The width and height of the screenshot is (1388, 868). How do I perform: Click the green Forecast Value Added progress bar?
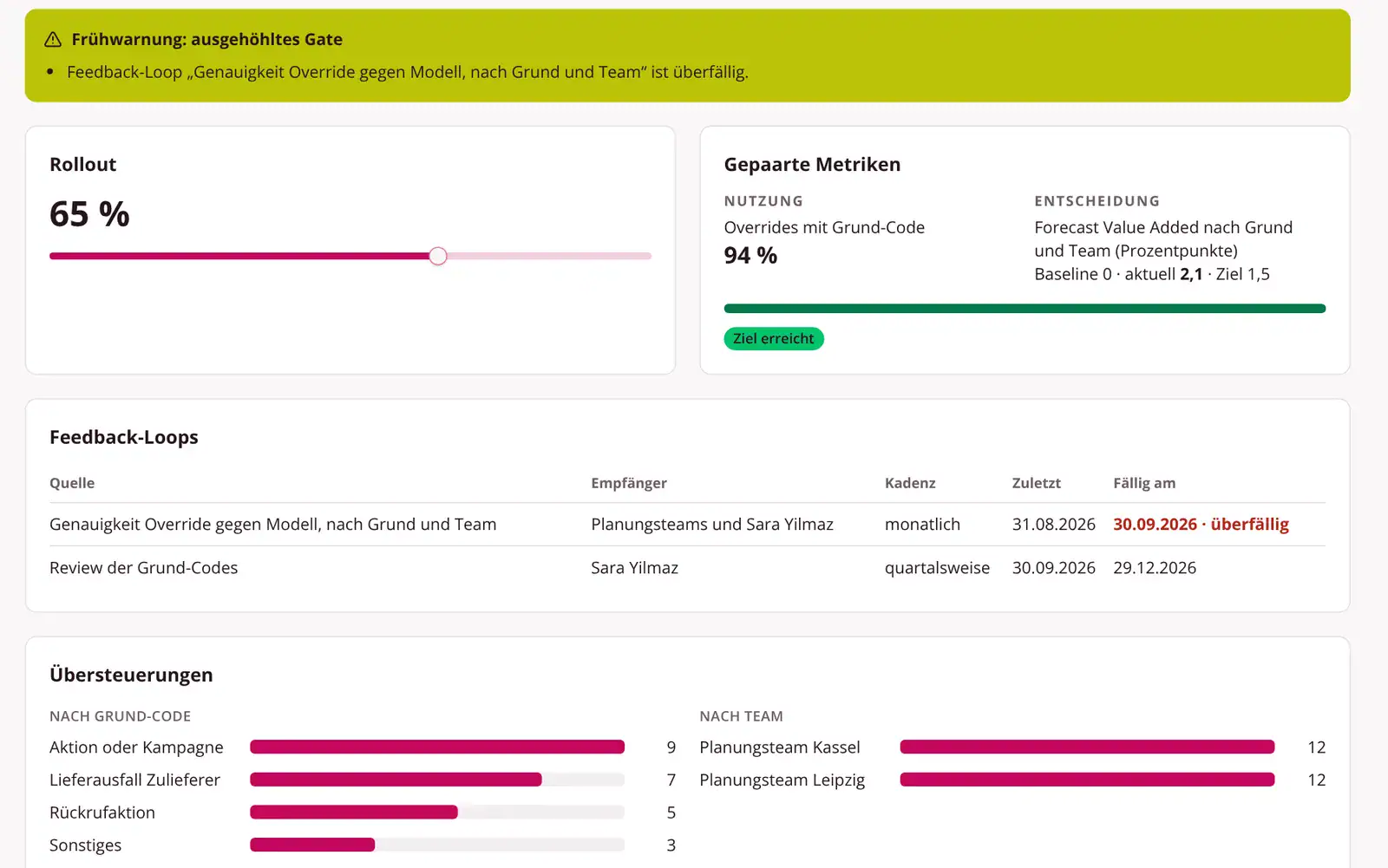point(1025,309)
